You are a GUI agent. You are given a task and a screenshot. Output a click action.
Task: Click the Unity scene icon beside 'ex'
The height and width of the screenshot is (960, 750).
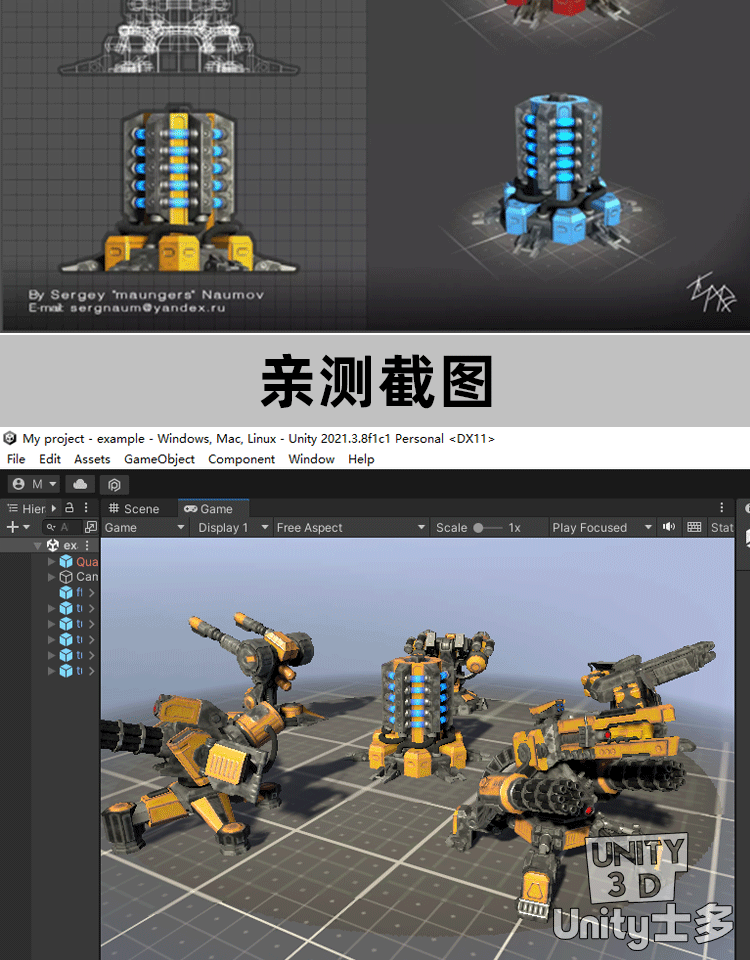click(53, 545)
